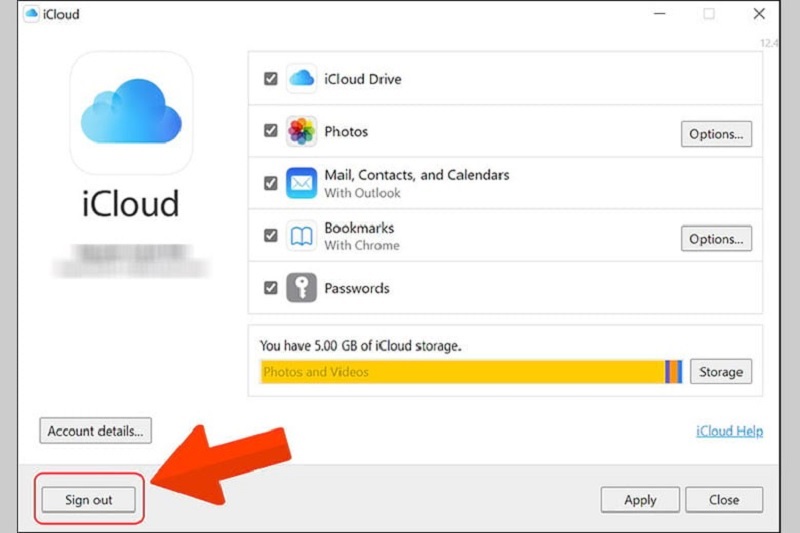Uncheck the Passwords checkbox
This screenshot has height=533, width=800.
point(270,288)
